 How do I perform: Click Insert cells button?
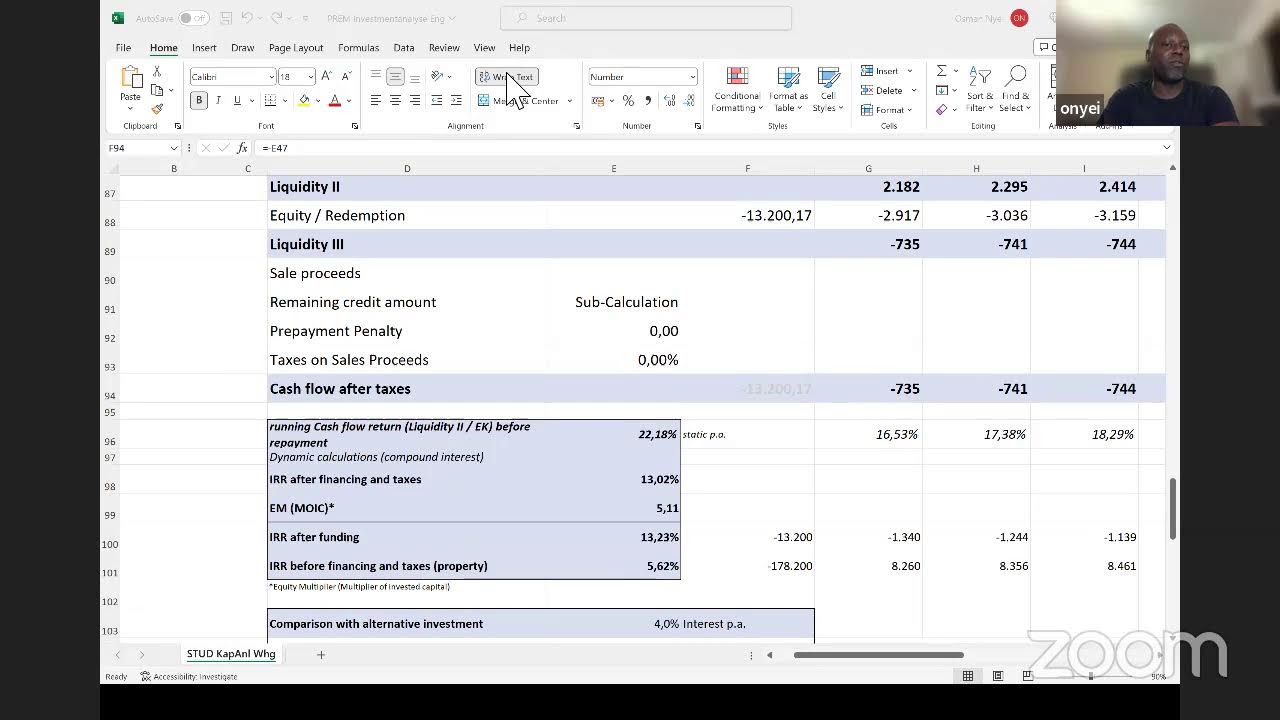[x=887, y=71]
